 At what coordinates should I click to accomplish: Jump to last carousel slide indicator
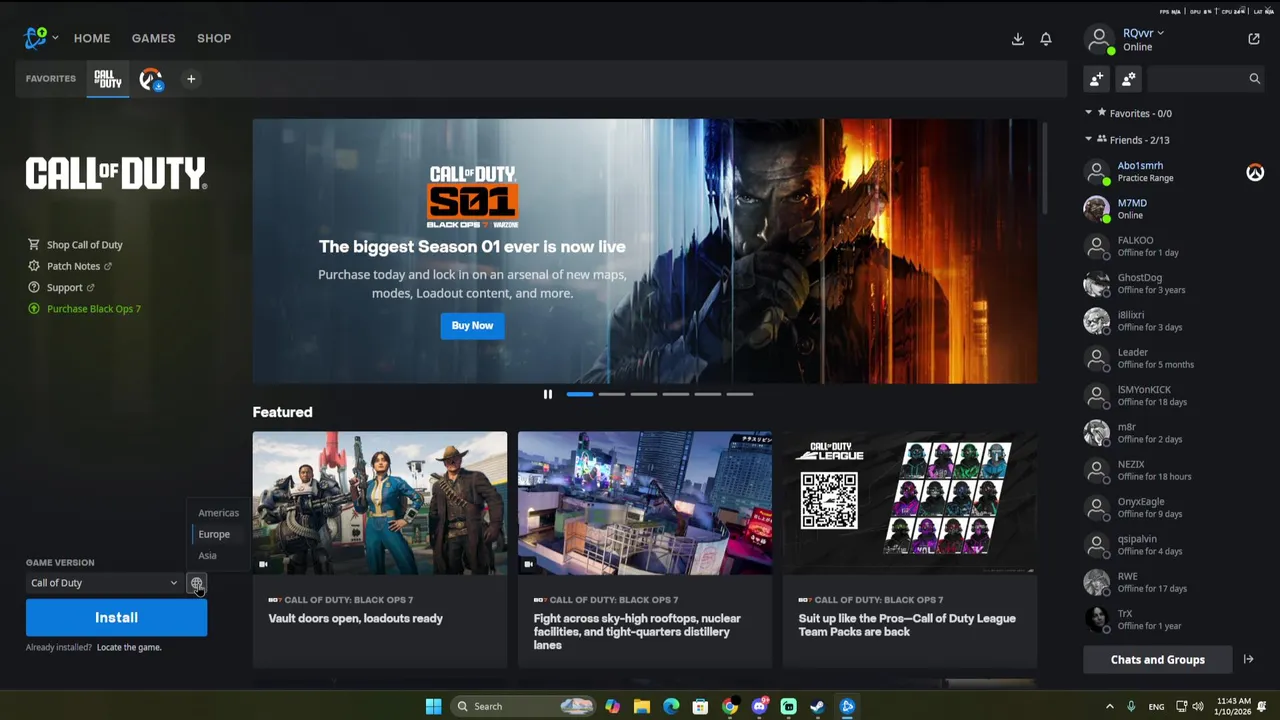[740, 394]
